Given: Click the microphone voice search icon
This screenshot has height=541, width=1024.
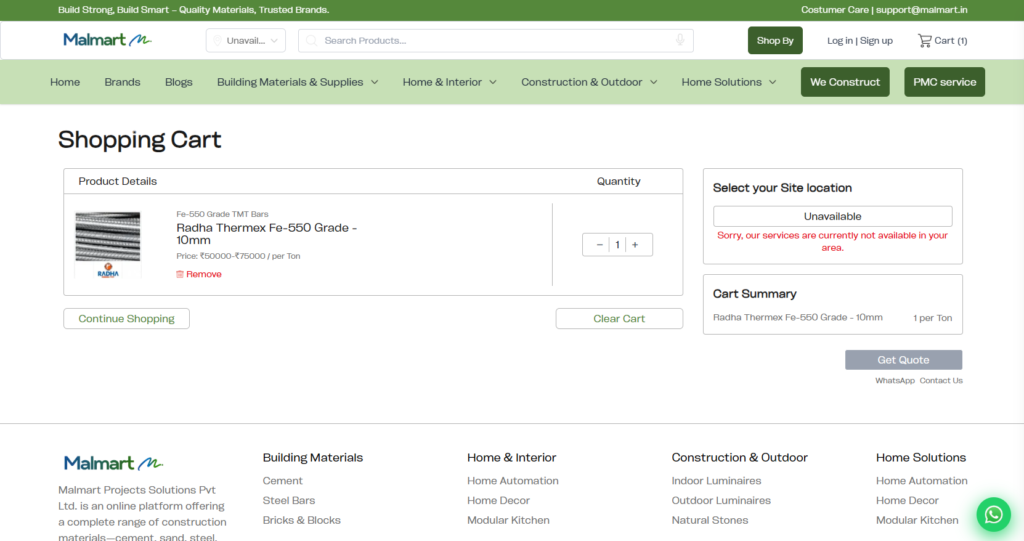Looking at the screenshot, I should coord(680,41).
